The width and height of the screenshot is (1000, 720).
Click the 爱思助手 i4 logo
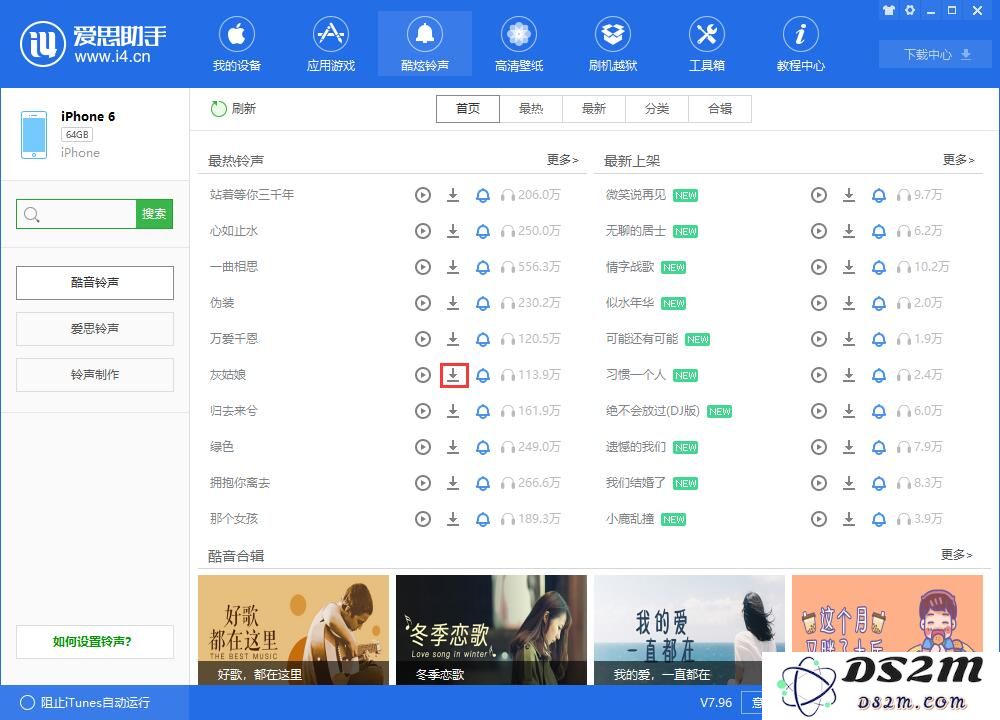(x=93, y=44)
